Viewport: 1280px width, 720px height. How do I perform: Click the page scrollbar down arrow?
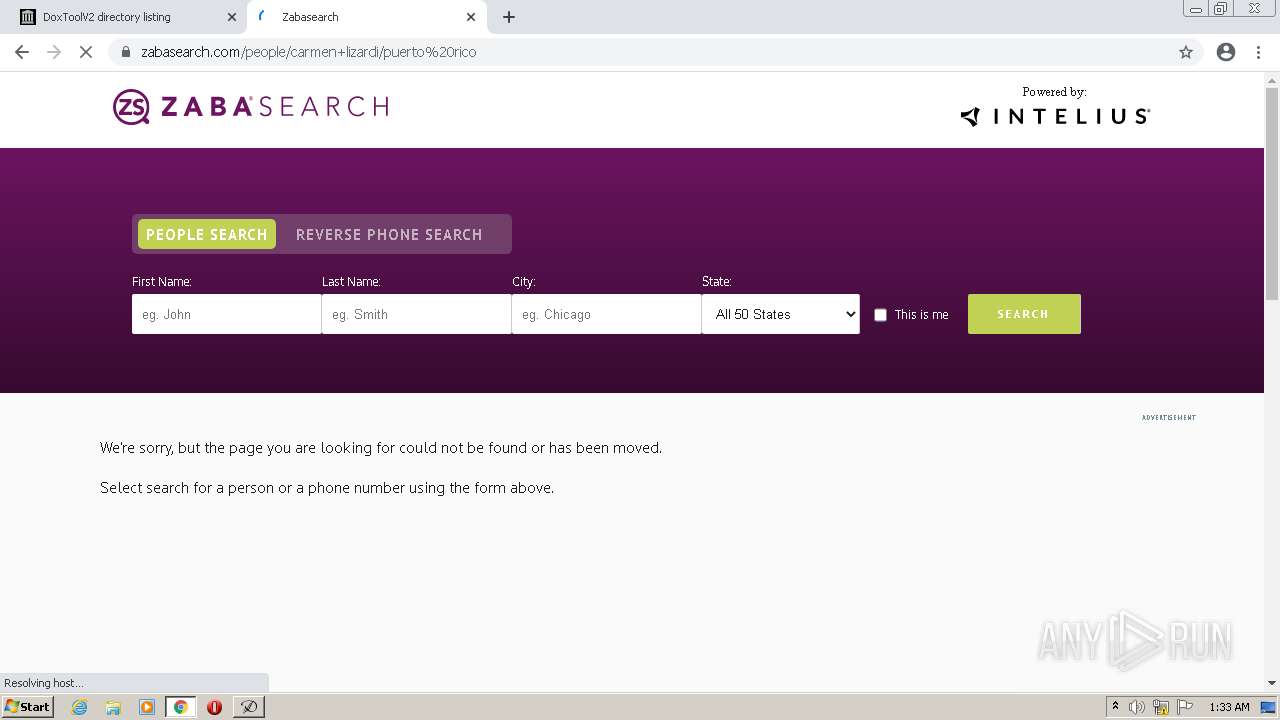[x=1272, y=683]
